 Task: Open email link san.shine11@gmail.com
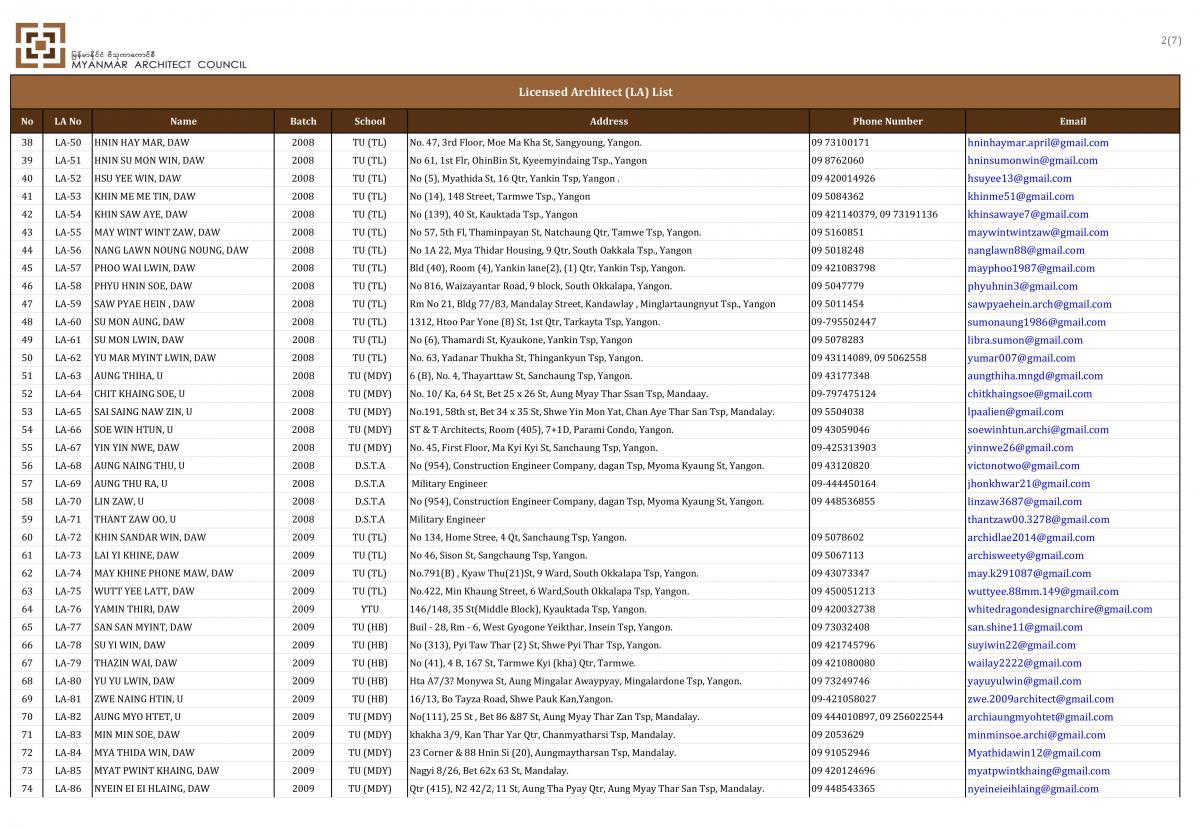click(x=1025, y=628)
